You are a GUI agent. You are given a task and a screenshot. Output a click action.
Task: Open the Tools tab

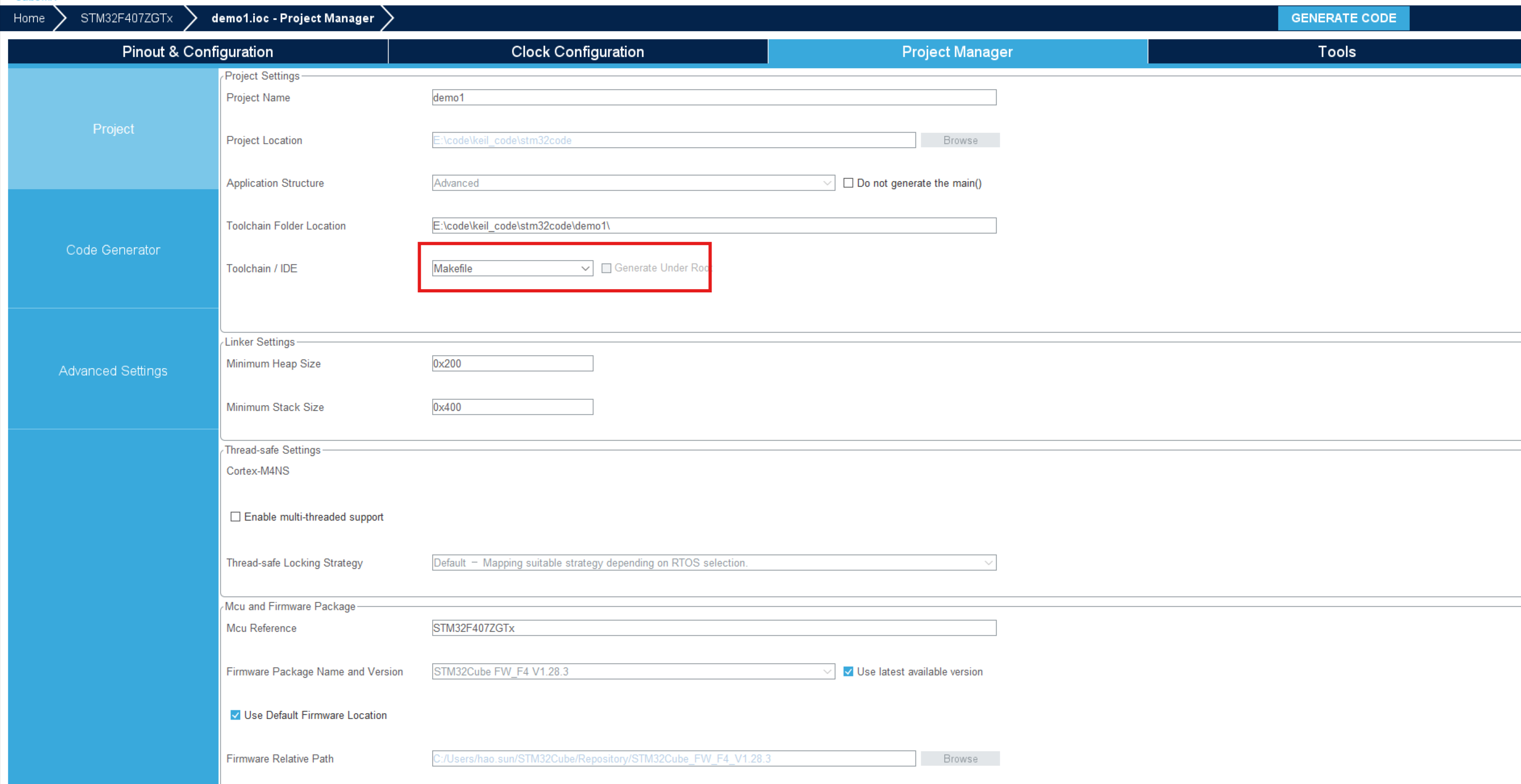pyautogui.click(x=1336, y=52)
